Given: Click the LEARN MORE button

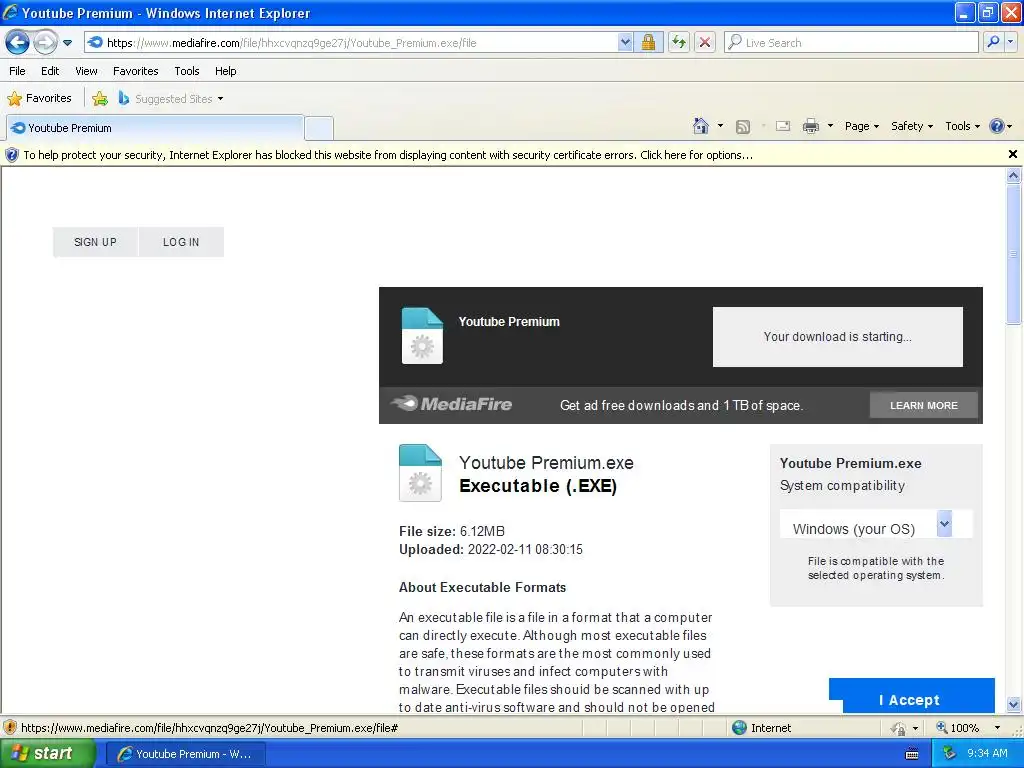Looking at the screenshot, I should pyautogui.click(x=923, y=406).
